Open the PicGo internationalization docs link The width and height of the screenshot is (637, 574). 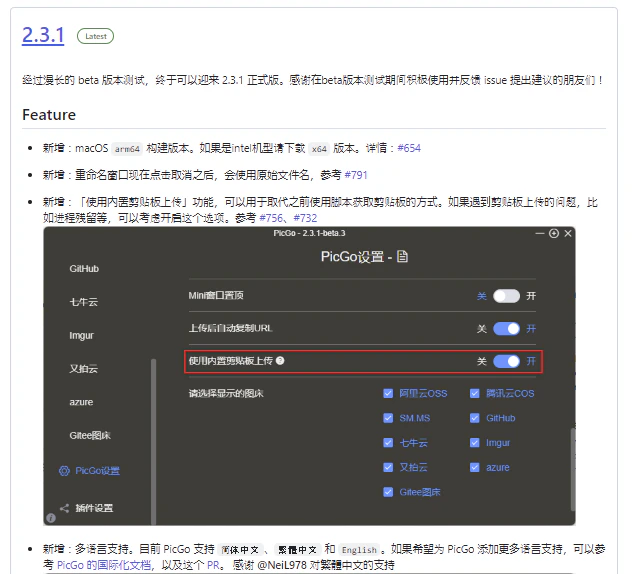pos(104,565)
